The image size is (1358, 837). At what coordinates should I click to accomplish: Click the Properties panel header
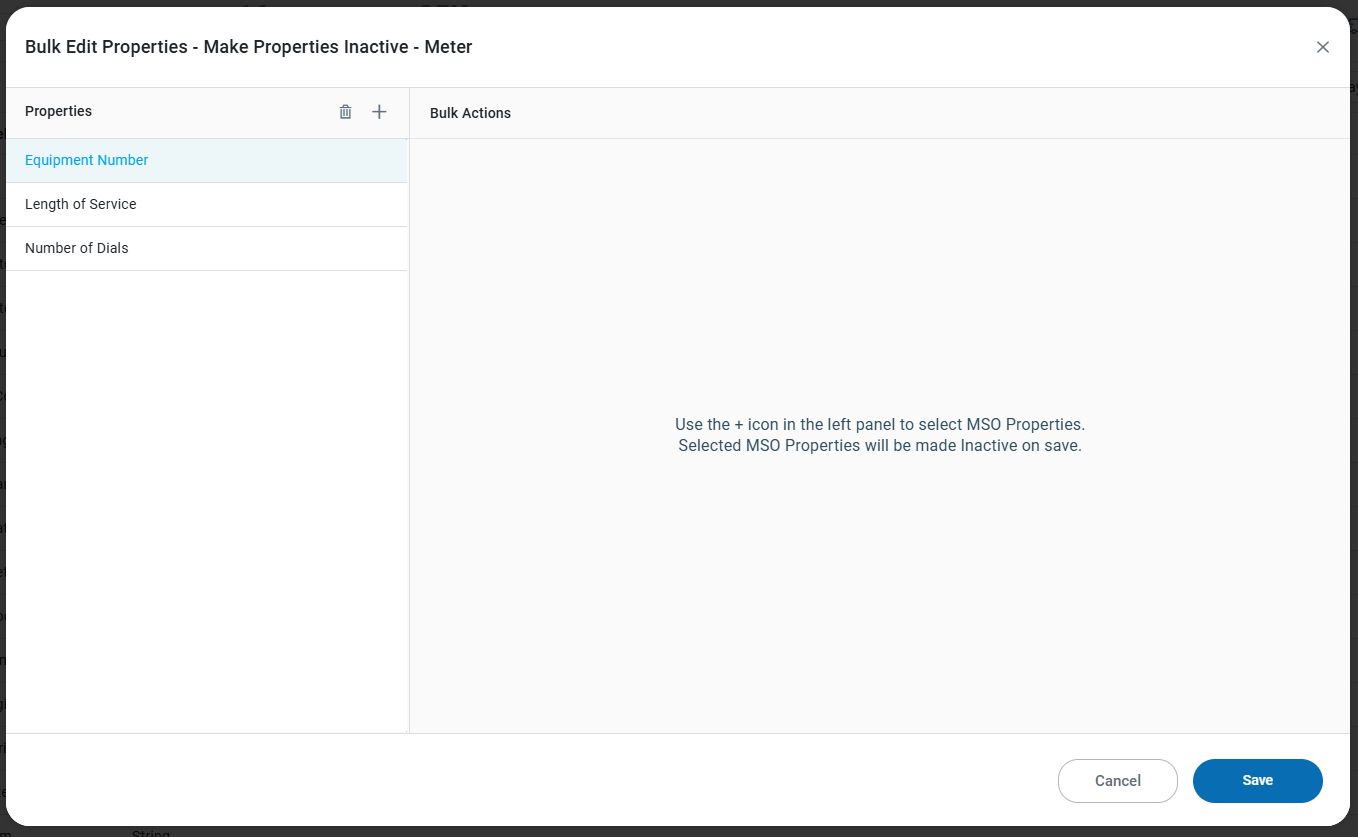[x=59, y=111]
